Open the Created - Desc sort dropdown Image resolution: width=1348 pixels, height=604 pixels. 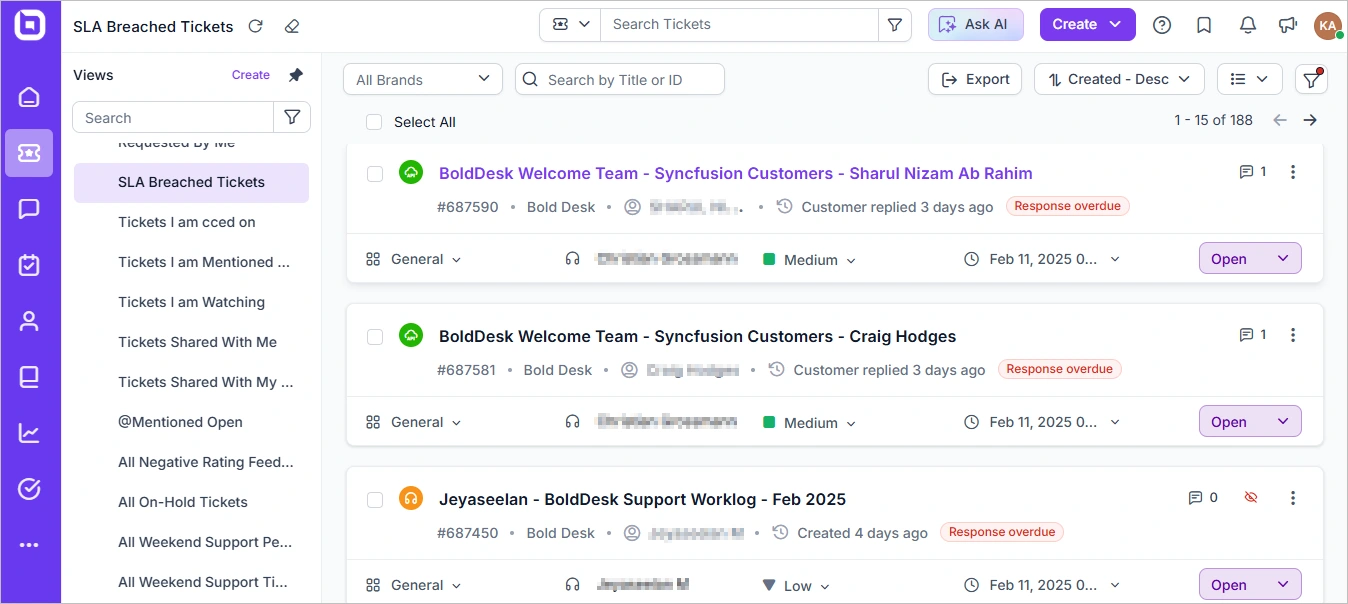click(x=1119, y=79)
